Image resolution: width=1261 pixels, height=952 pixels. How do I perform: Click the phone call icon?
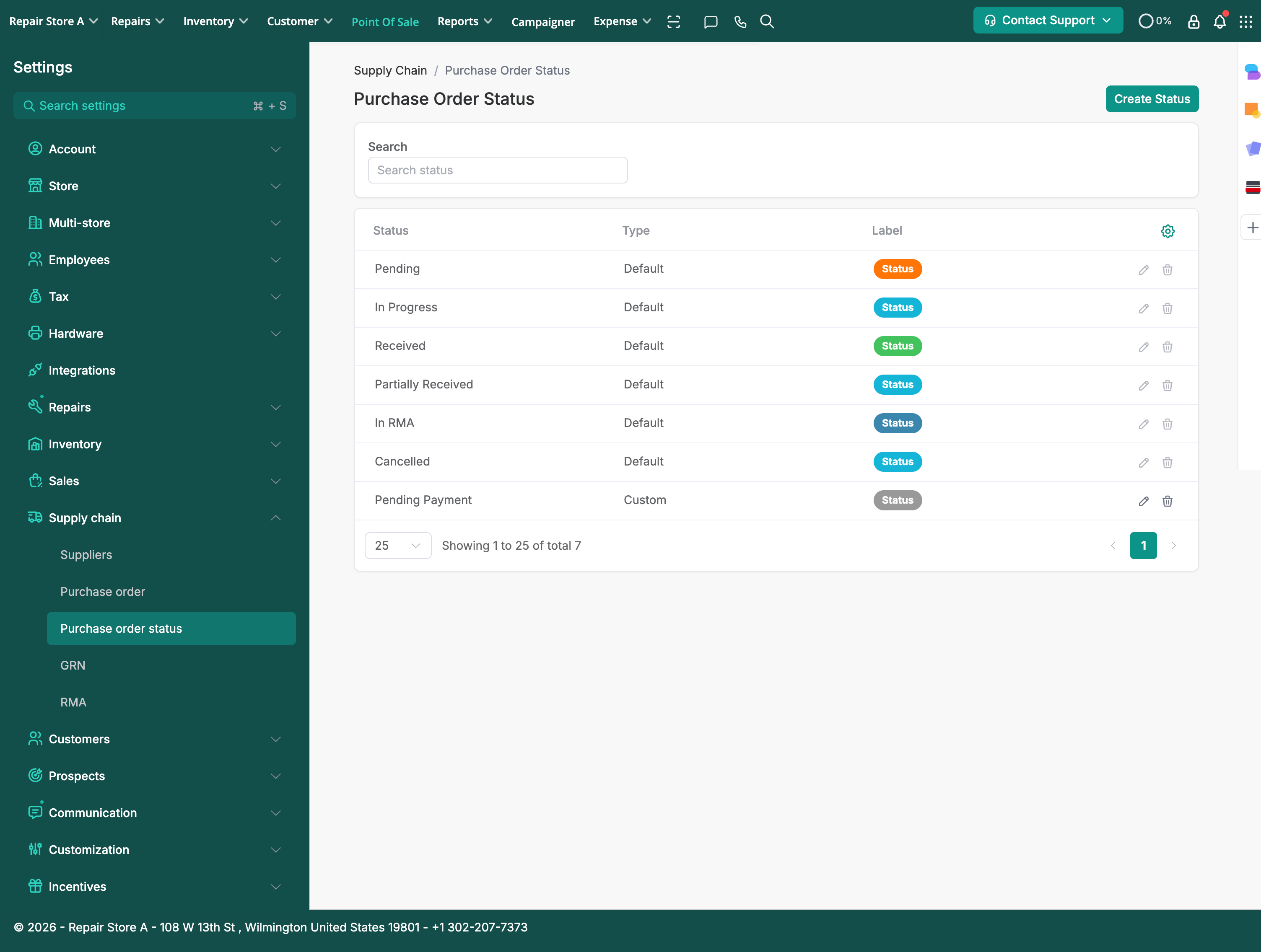tap(740, 22)
